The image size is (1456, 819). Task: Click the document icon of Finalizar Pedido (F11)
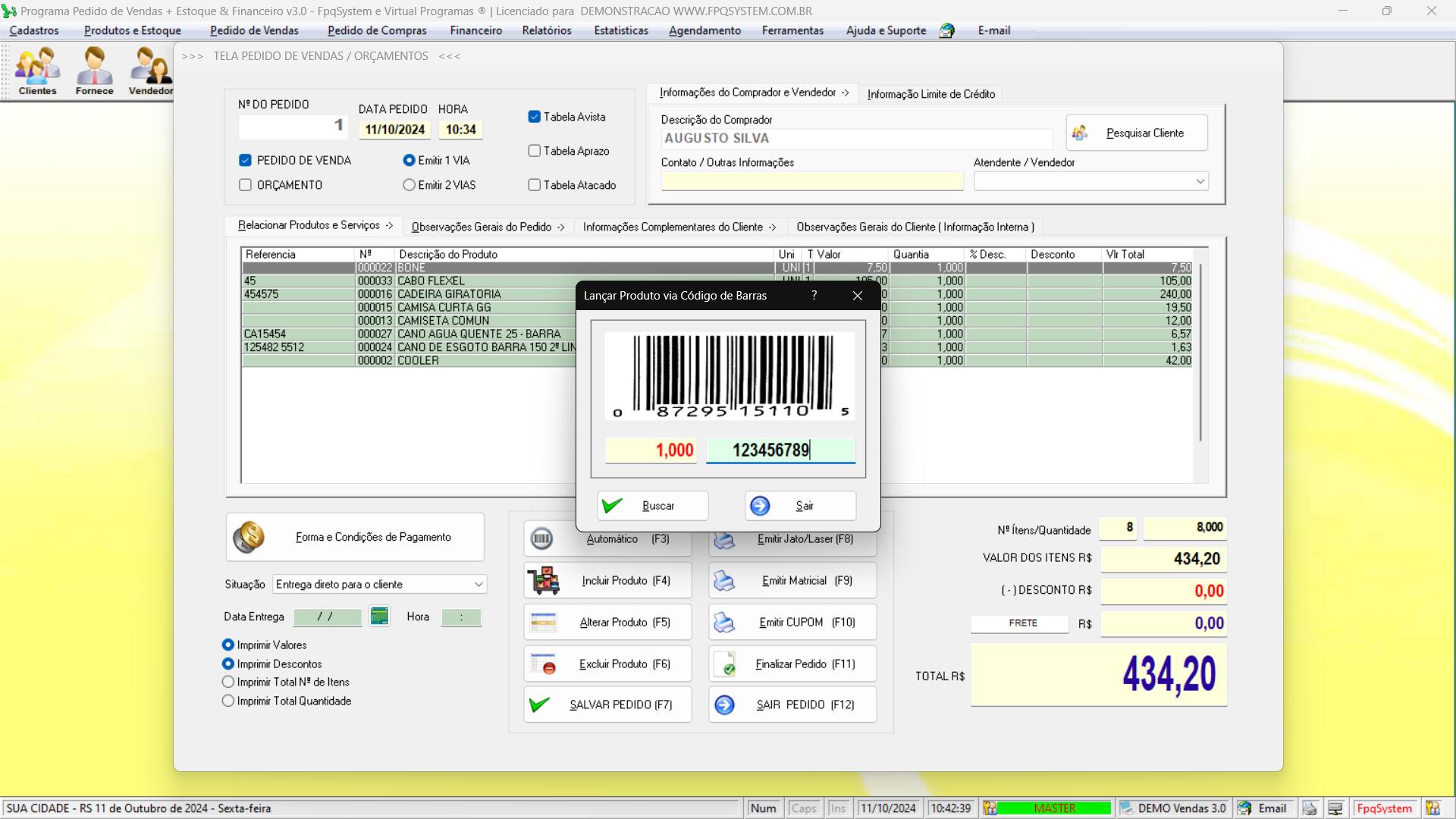click(726, 664)
